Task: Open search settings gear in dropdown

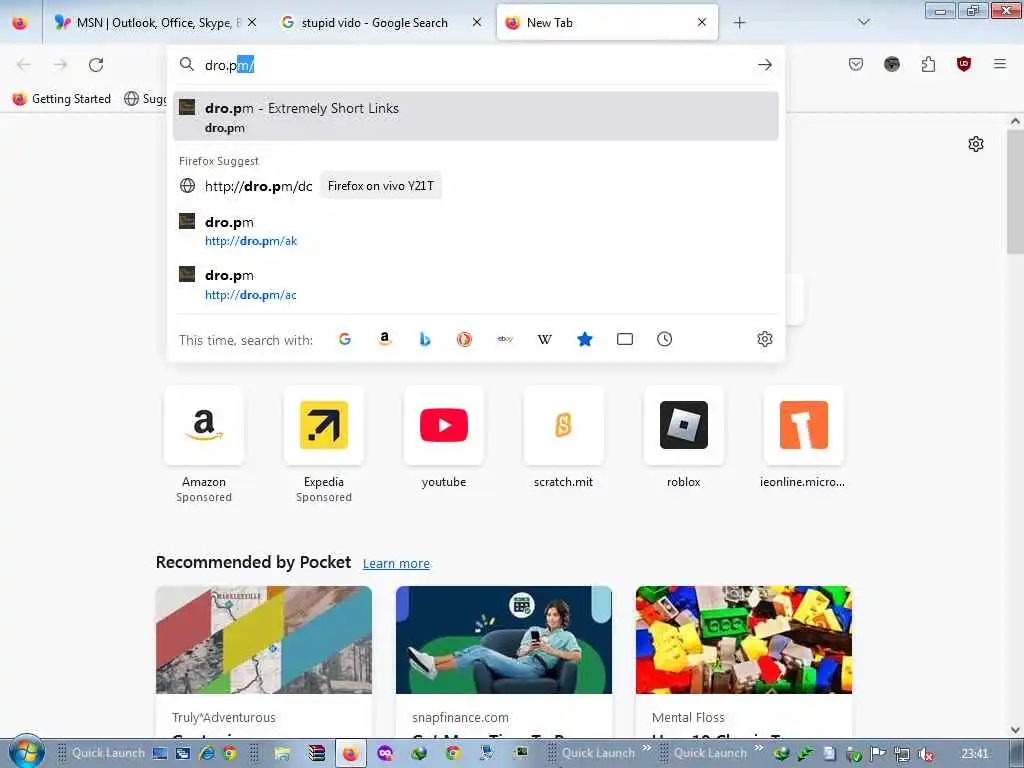Action: coord(765,339)
